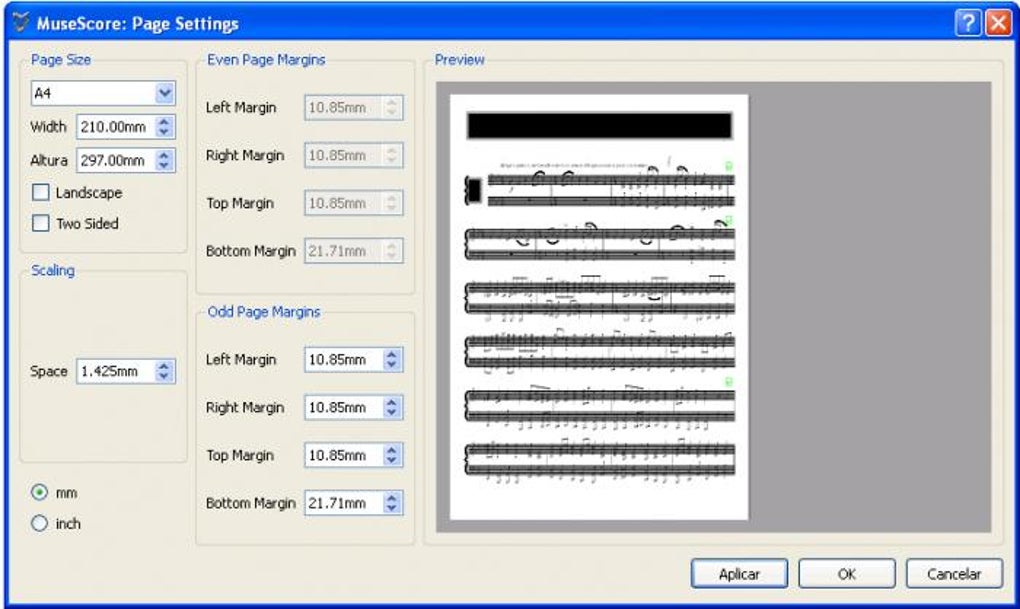Enable Two Sided page layout
The image size is (1020, 609).
point(39,224)
